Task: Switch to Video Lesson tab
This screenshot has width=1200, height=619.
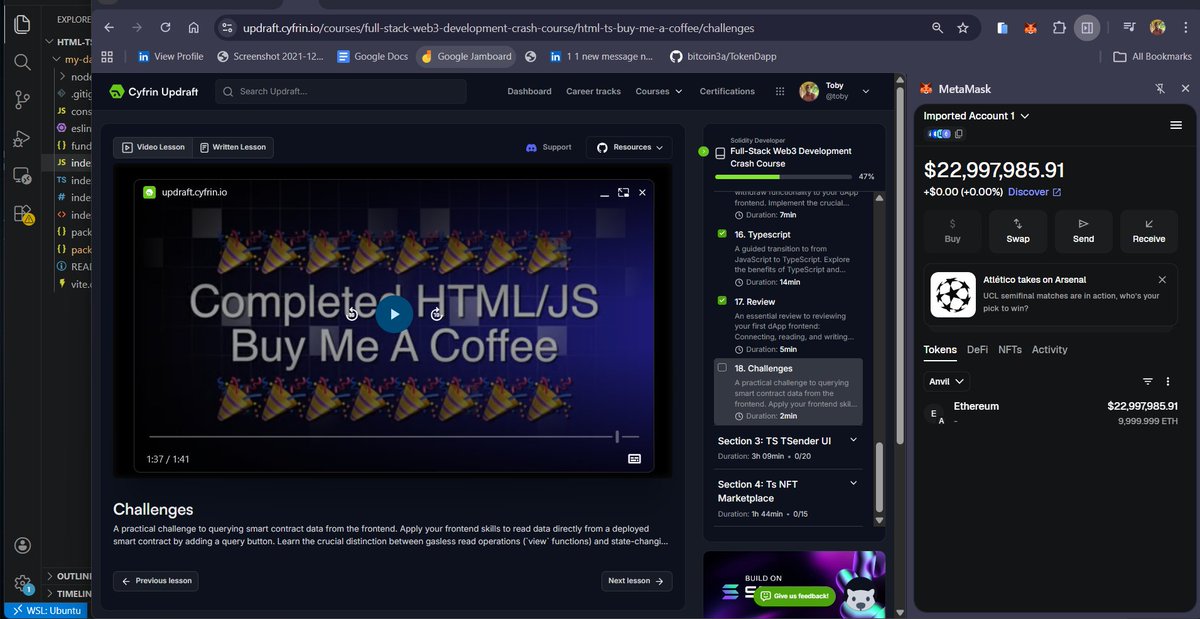Action: 153,147
